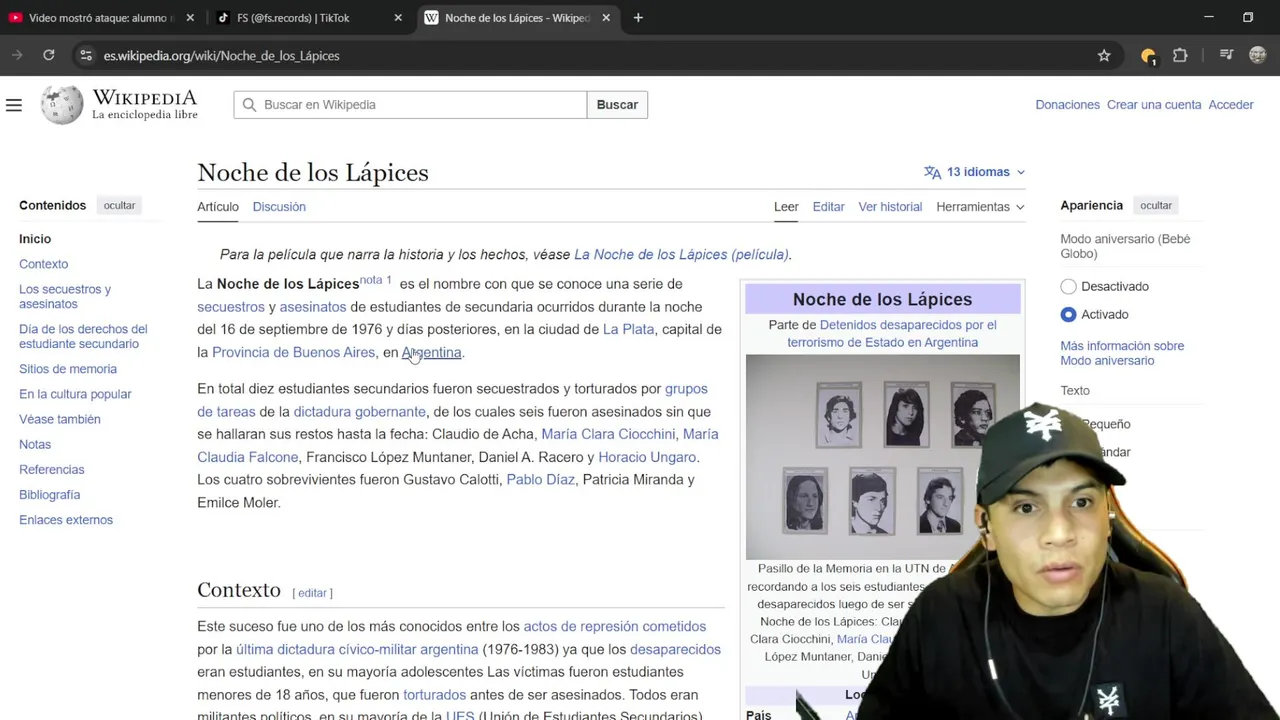Jump to En la cultura popular section
The width and height of the screenshot is (1280, 720).
[75, 394]
